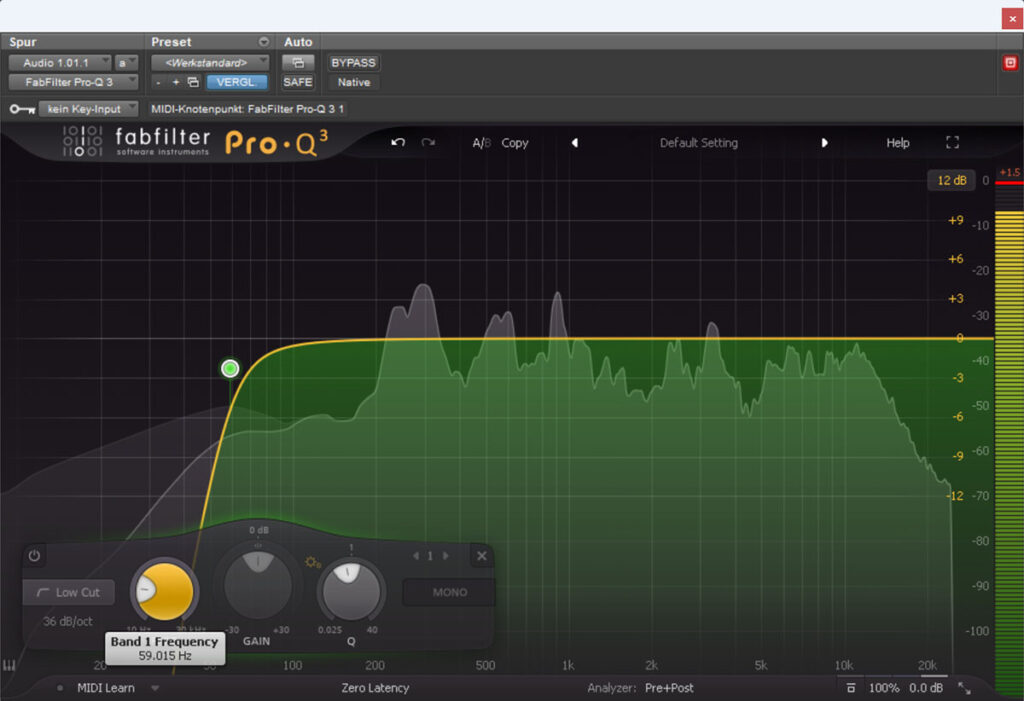The image size is (1024, 701).
Task: Click the red target button at top right
Action: (x=1010, y=63)
